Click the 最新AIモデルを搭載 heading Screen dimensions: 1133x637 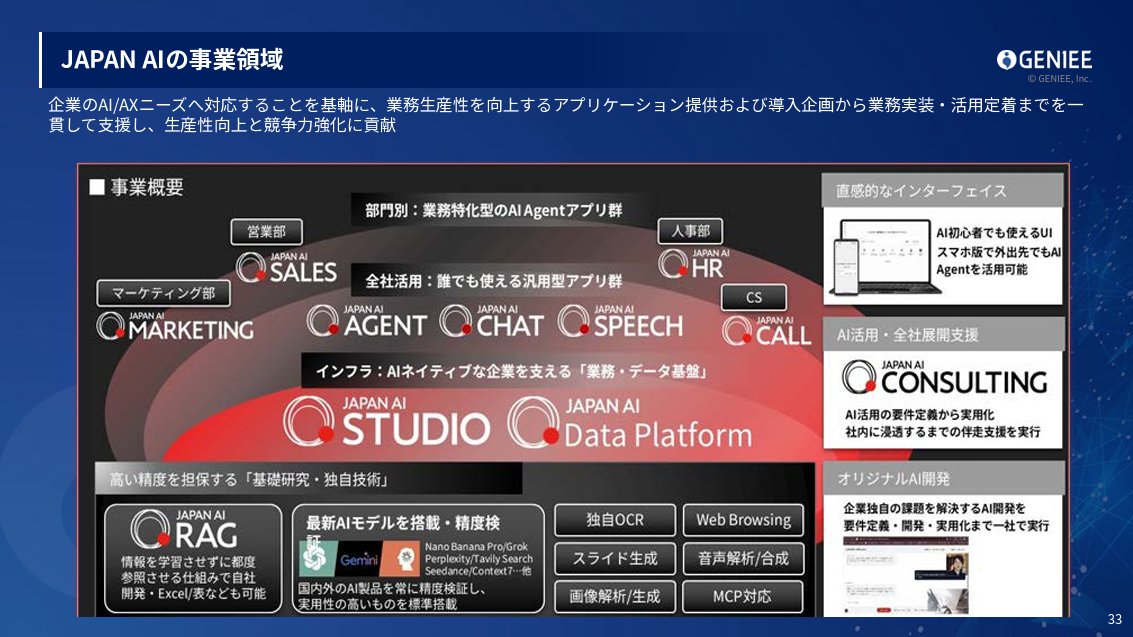pos(402,523)
